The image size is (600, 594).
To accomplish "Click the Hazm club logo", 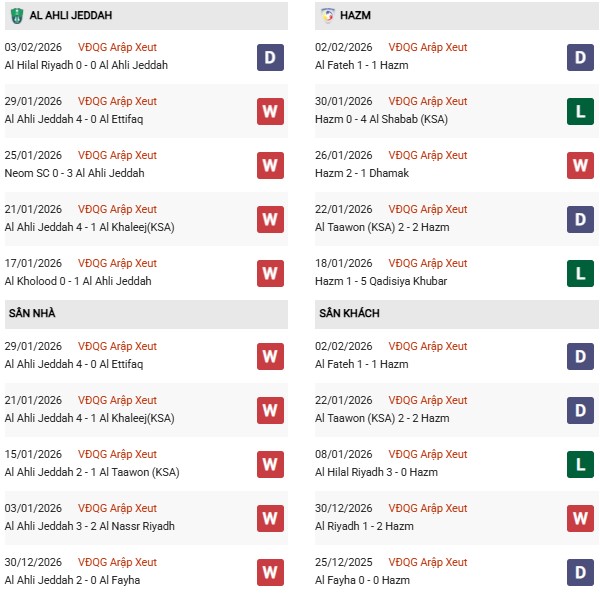I will click(x=328, y=16).
